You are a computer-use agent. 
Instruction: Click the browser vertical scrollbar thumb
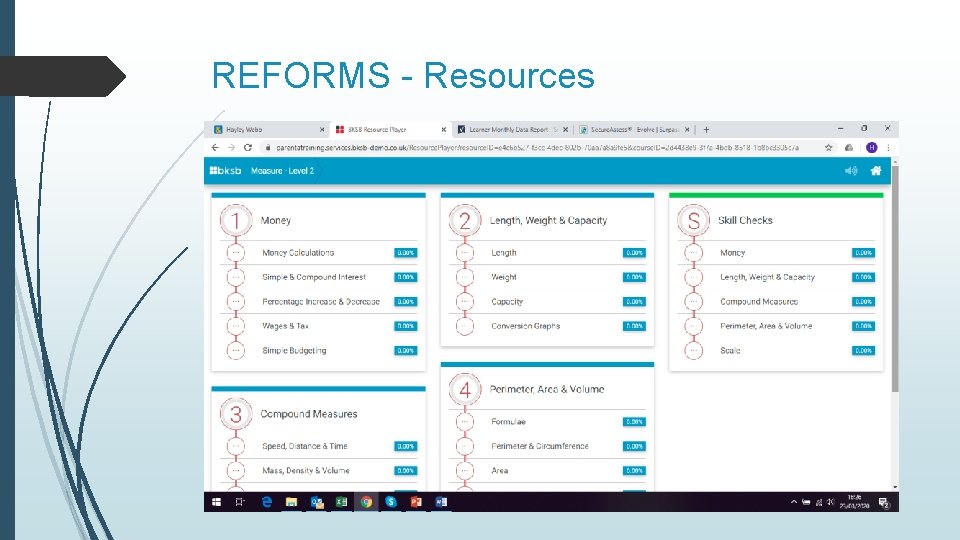tap(895, 279)
